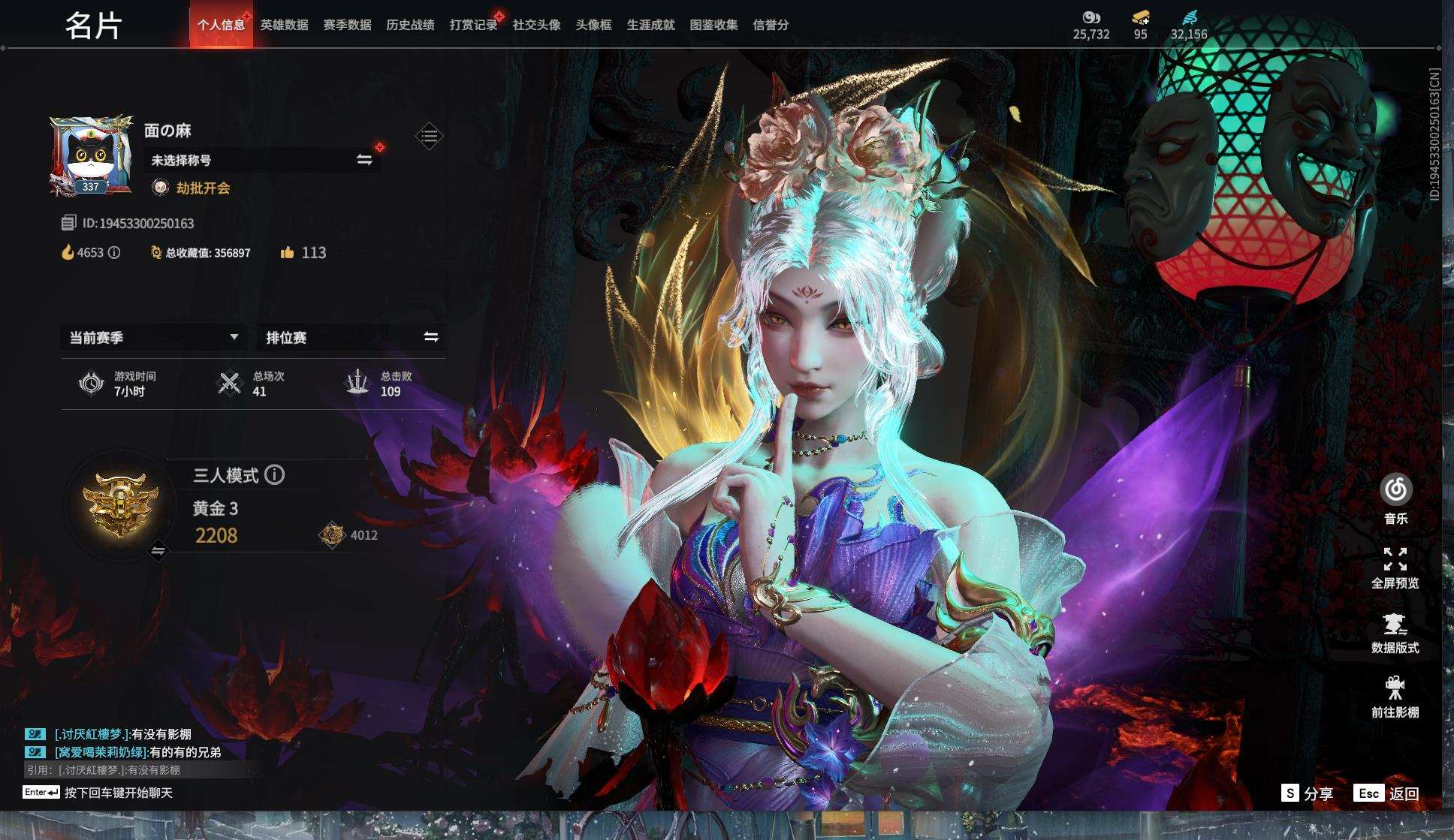This screenshot has width=1454, height=840.
Task: Switch title using the 未选择称号 swap arrows
Action: tap(364, 160)
